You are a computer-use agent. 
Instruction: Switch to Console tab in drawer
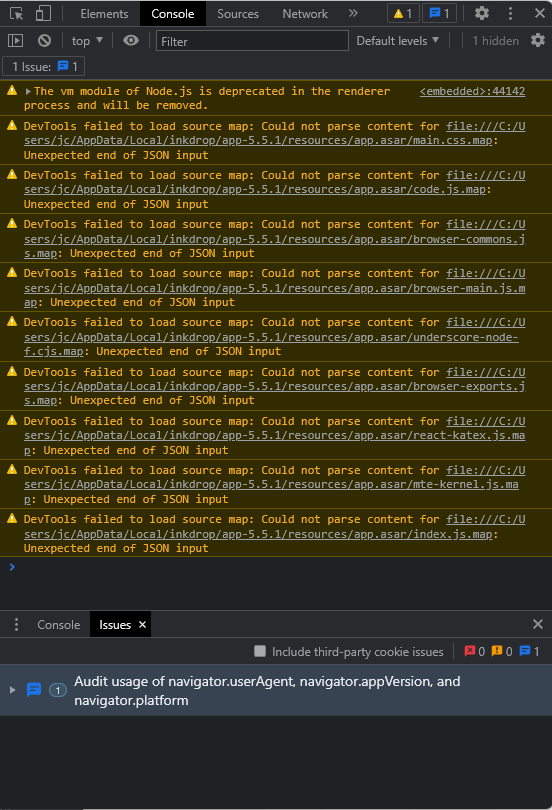pyautogui.click(x=58, y=625)
